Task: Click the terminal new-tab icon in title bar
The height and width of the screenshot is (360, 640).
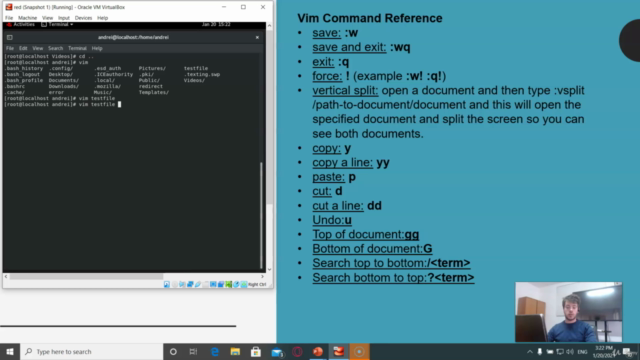Action: (x=10, y=37)
